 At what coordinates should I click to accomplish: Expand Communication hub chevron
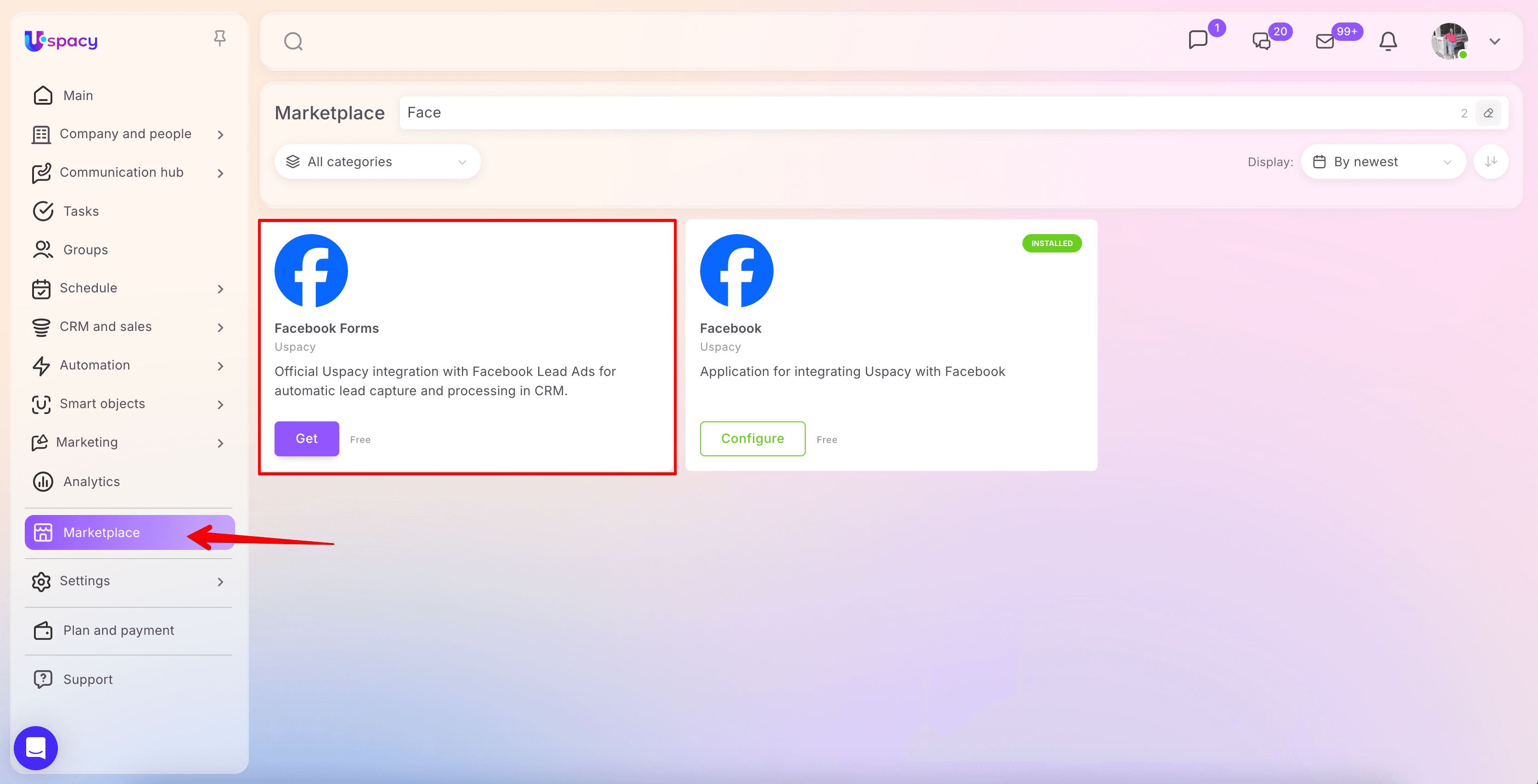click(x=220, y=173)
